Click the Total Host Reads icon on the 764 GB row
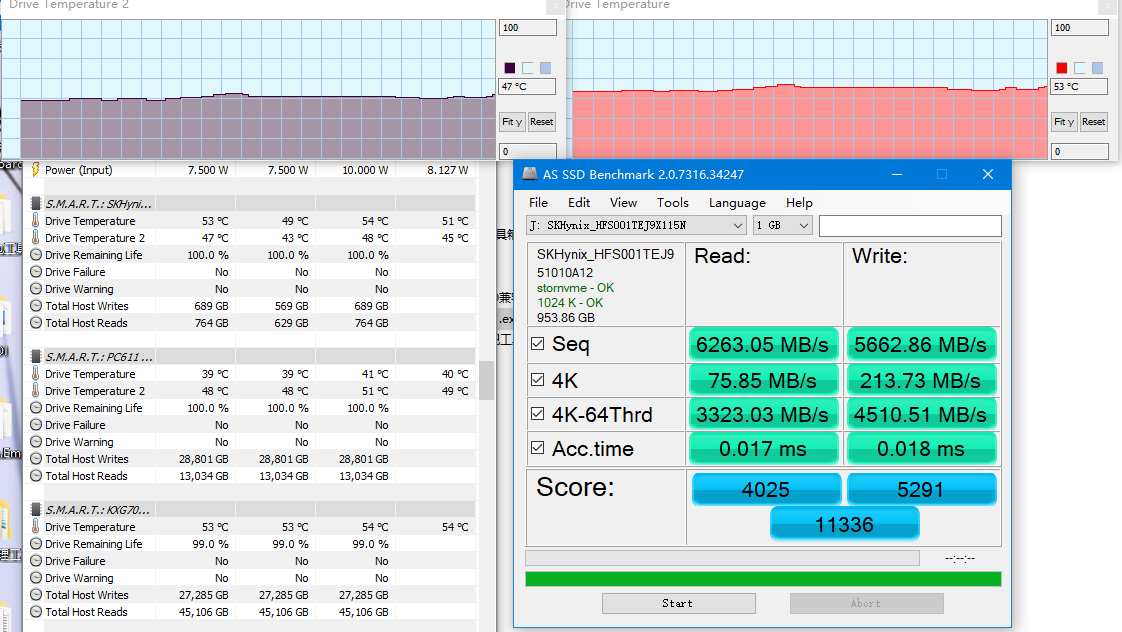This screenshot has height=632, width=1122. (x=36, y=323)
